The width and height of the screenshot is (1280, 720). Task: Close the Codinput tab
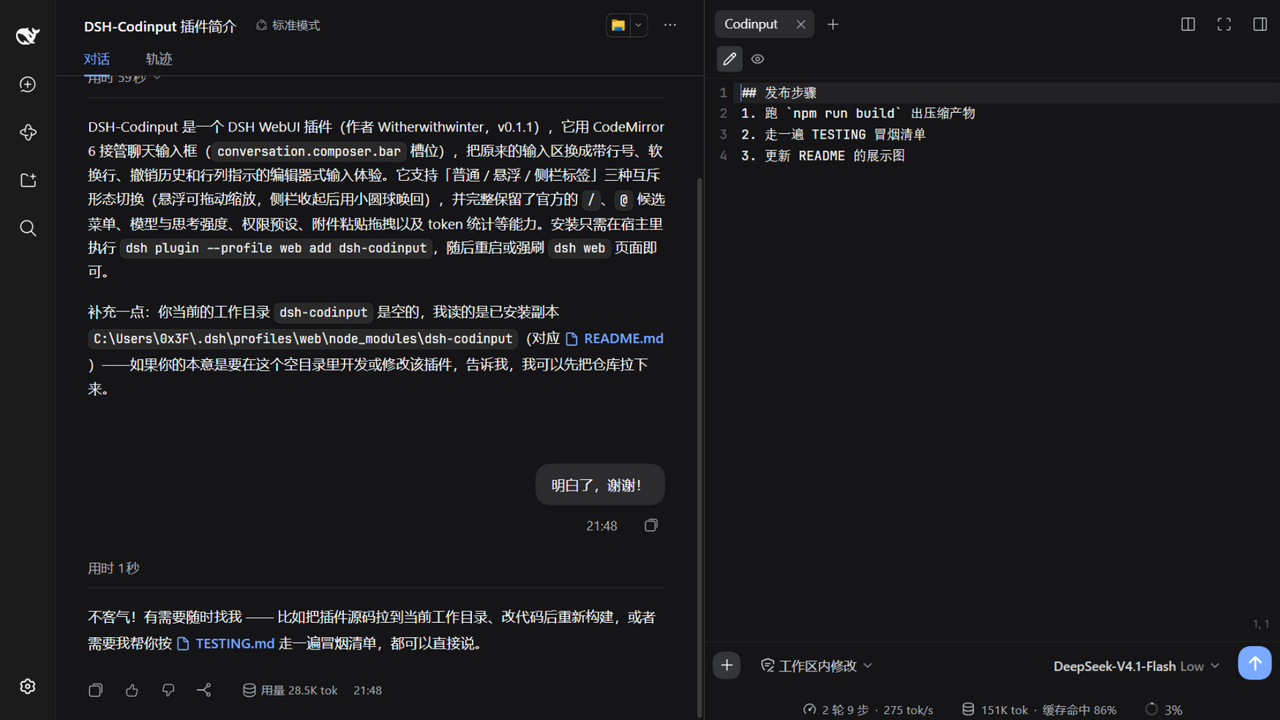[801, 24]
